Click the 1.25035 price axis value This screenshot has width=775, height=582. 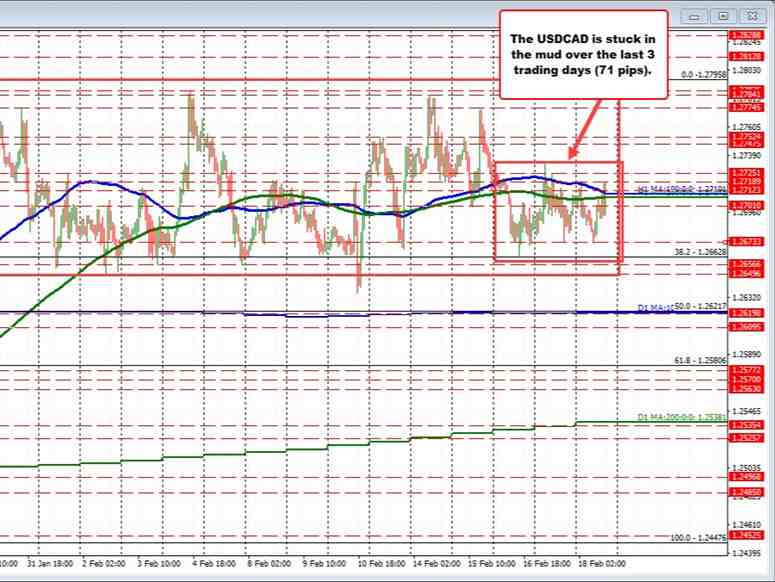click(x=746, y=468)
